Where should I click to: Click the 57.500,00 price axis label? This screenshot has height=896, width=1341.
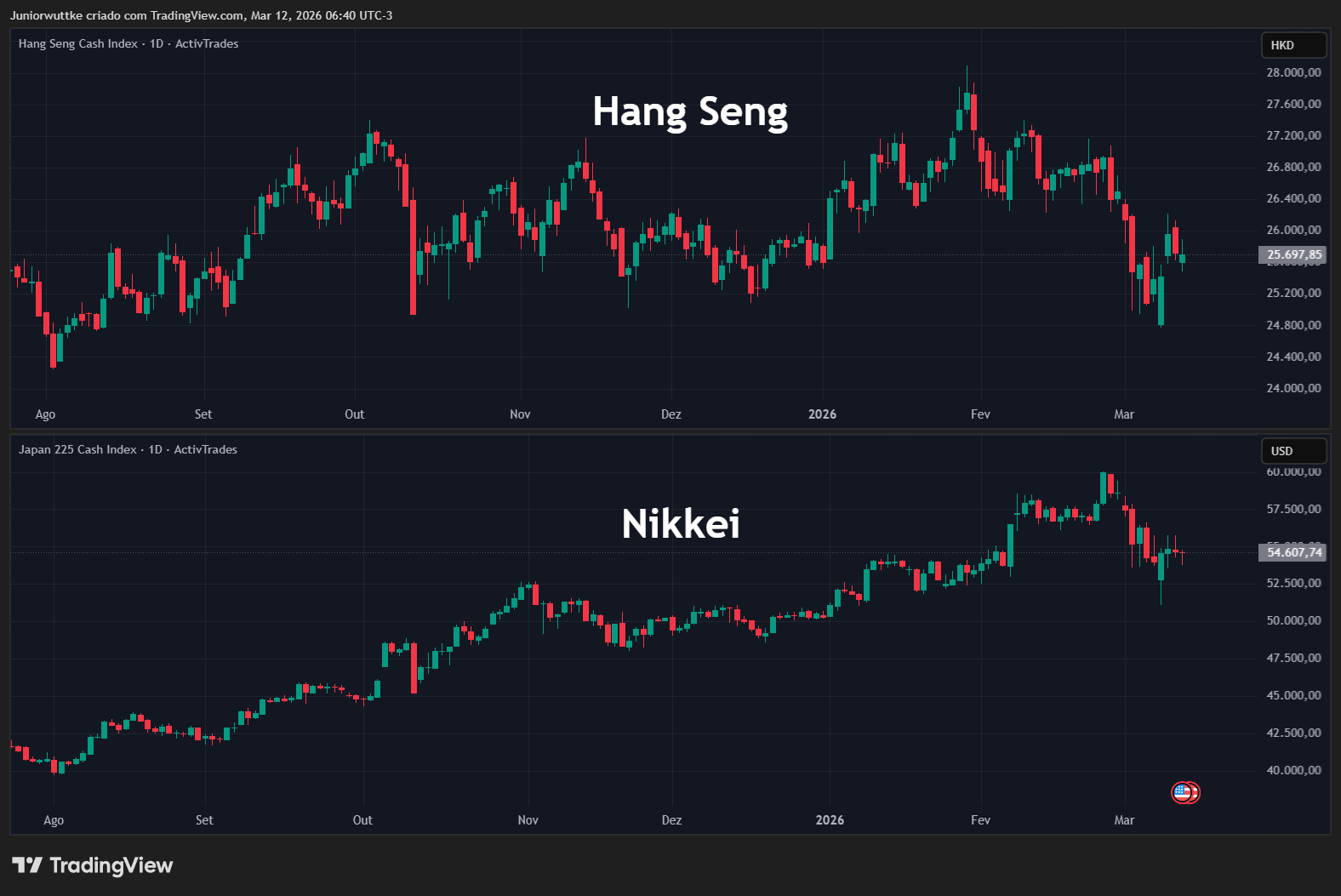pyautogui.click(x=1293, y=509)
